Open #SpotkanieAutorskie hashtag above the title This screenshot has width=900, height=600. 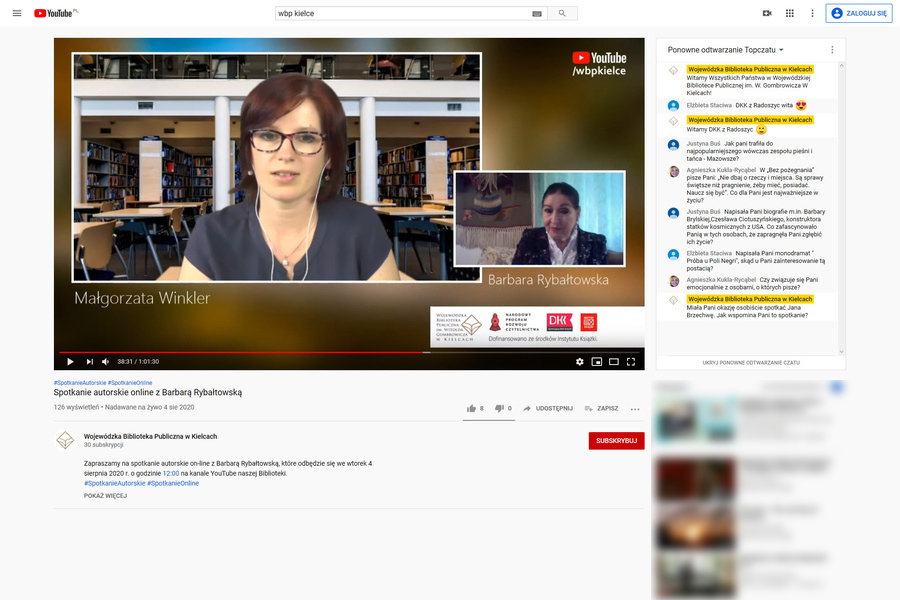coord(80,382)
